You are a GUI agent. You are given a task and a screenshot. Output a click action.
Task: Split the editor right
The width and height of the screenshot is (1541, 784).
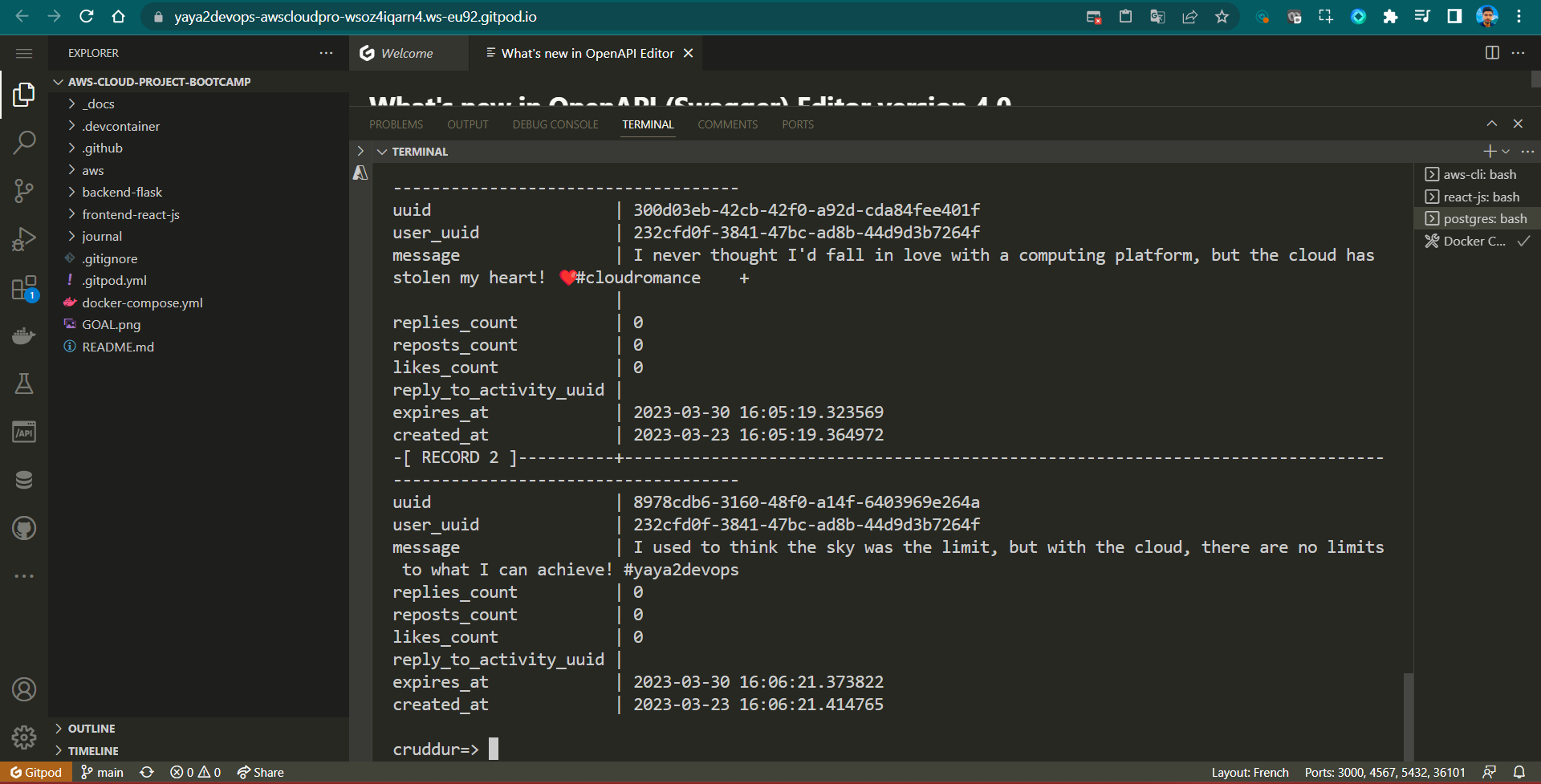[1492, 53]
